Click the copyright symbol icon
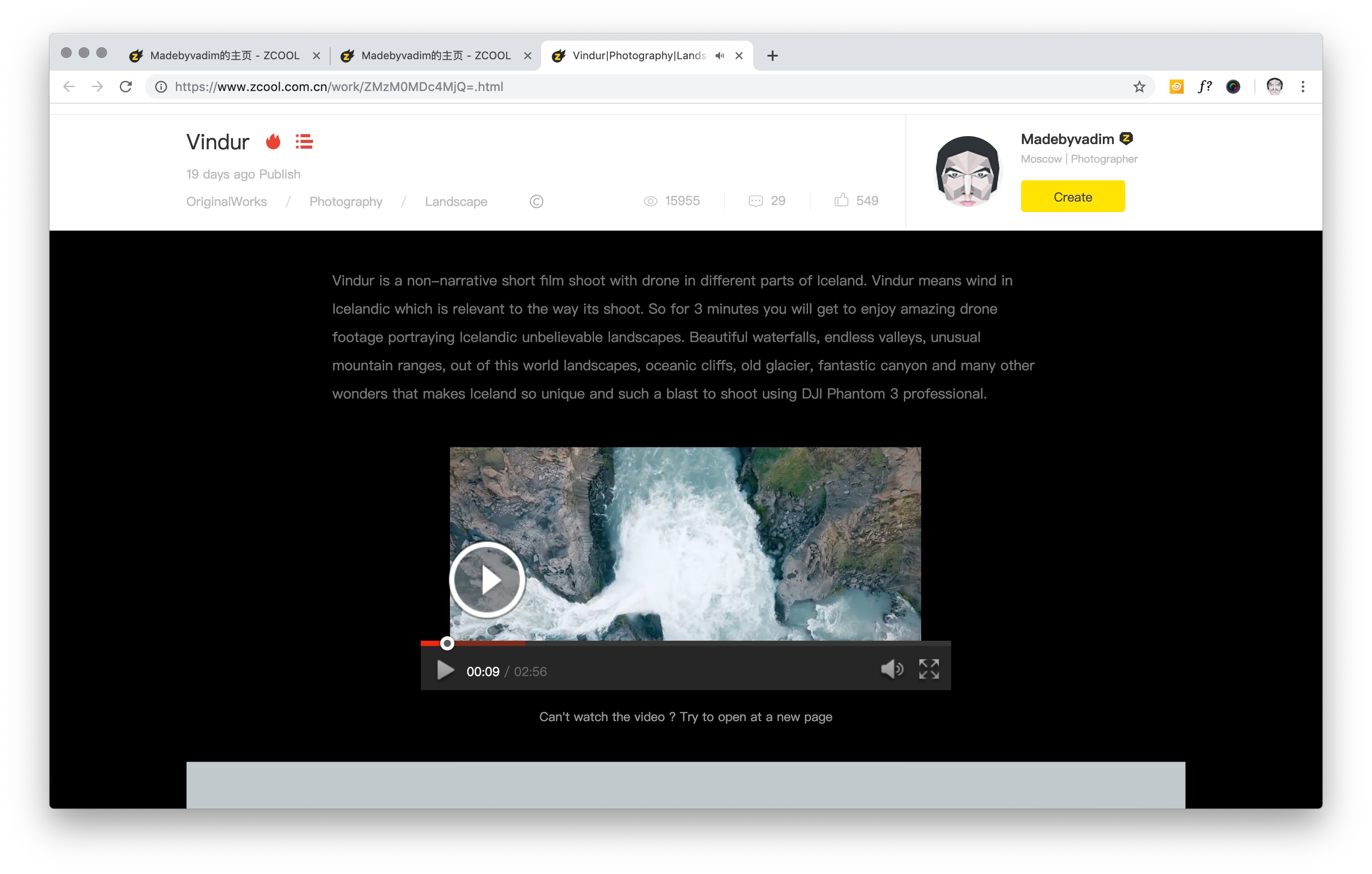Screen dimensions: 1372x874 tap(536, 201)
